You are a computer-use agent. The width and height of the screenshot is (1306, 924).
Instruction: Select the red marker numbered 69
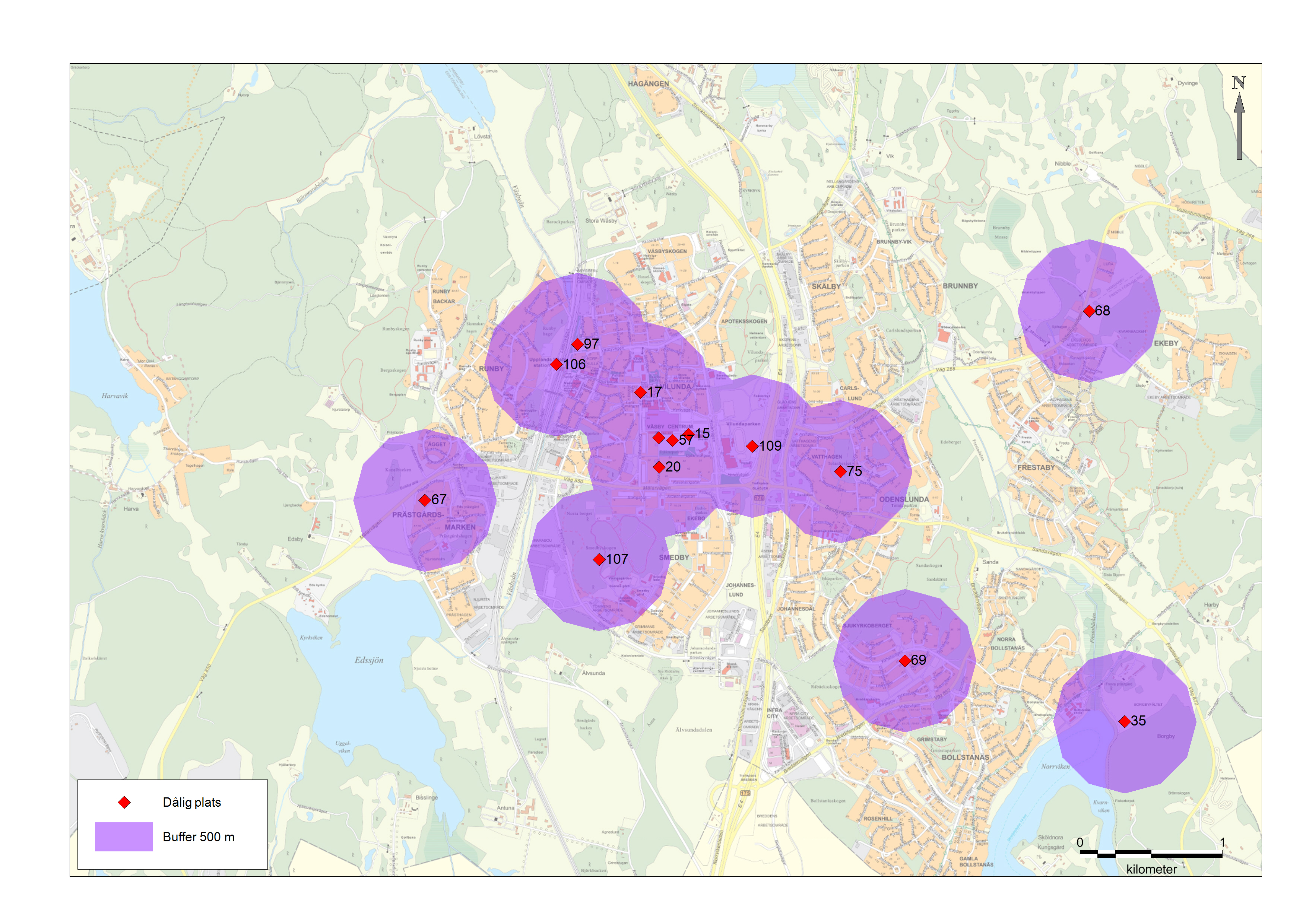tap(904, 661)
